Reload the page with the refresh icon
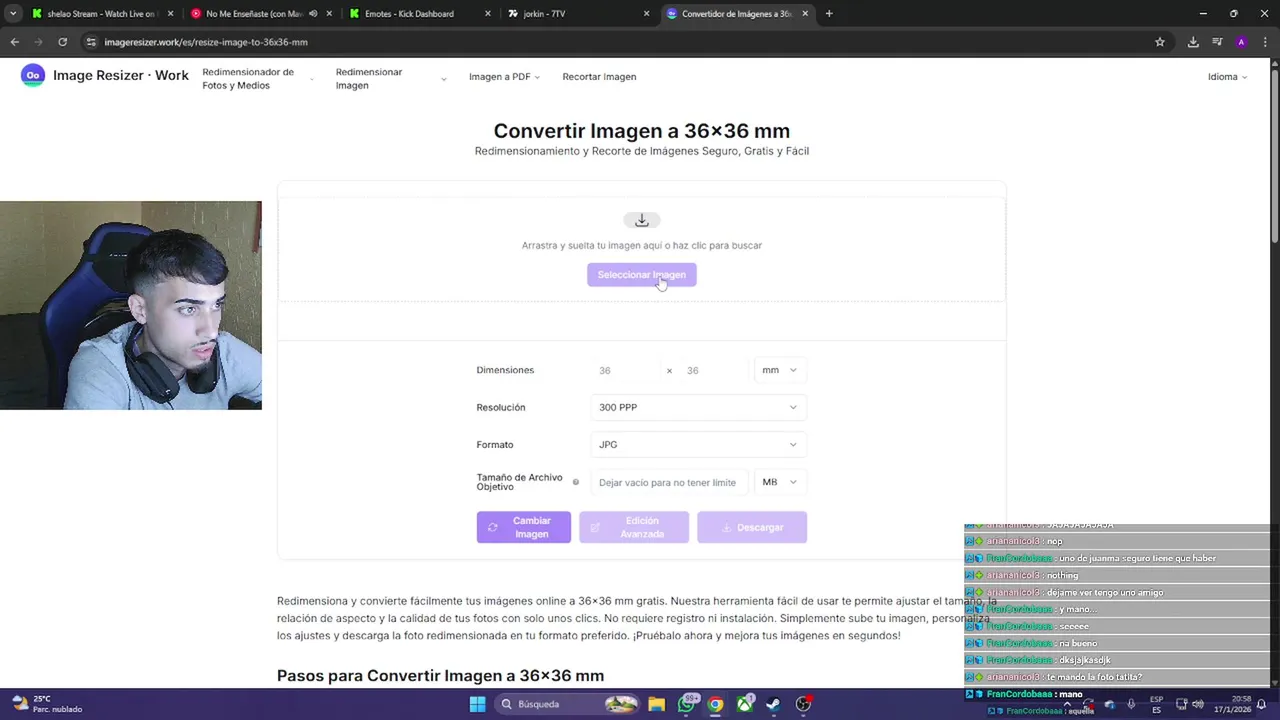Image resolution: width=1280 pixels, height=720 pixels. 62,42
